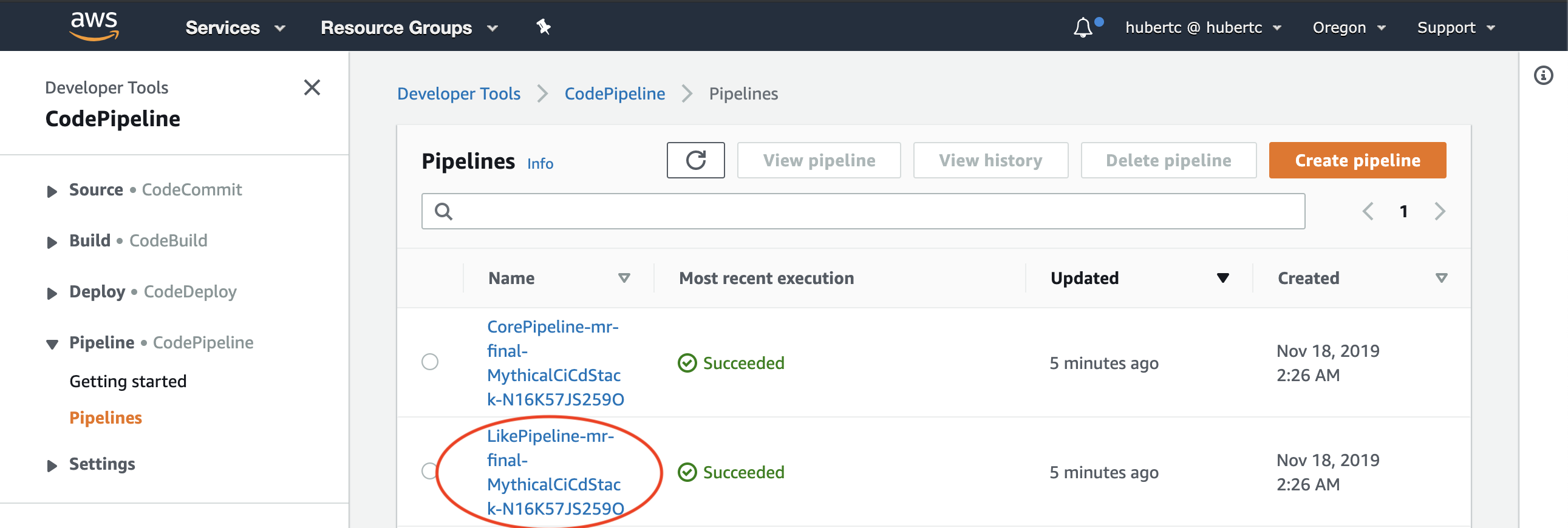Sort by Updated column arrow

(1223, 278)
